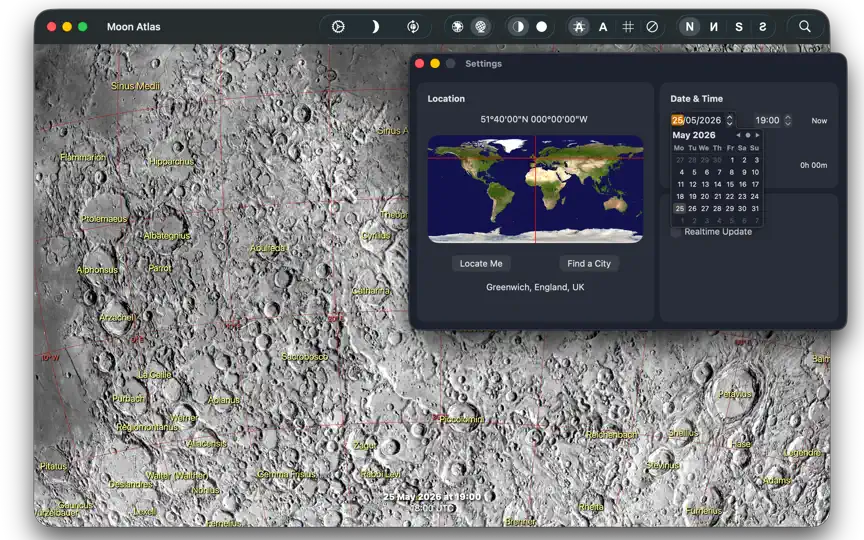Click the stepper next to 19:00
The width and height of the screenshot is (864, 540).
coord(788,120)
